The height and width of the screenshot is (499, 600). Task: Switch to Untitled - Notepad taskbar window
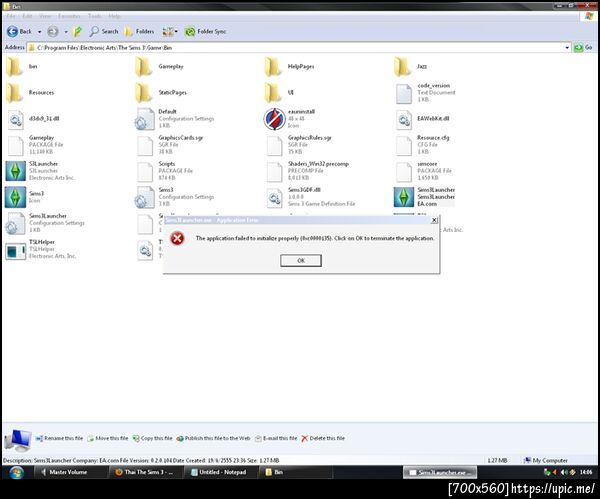coord(219,472)
